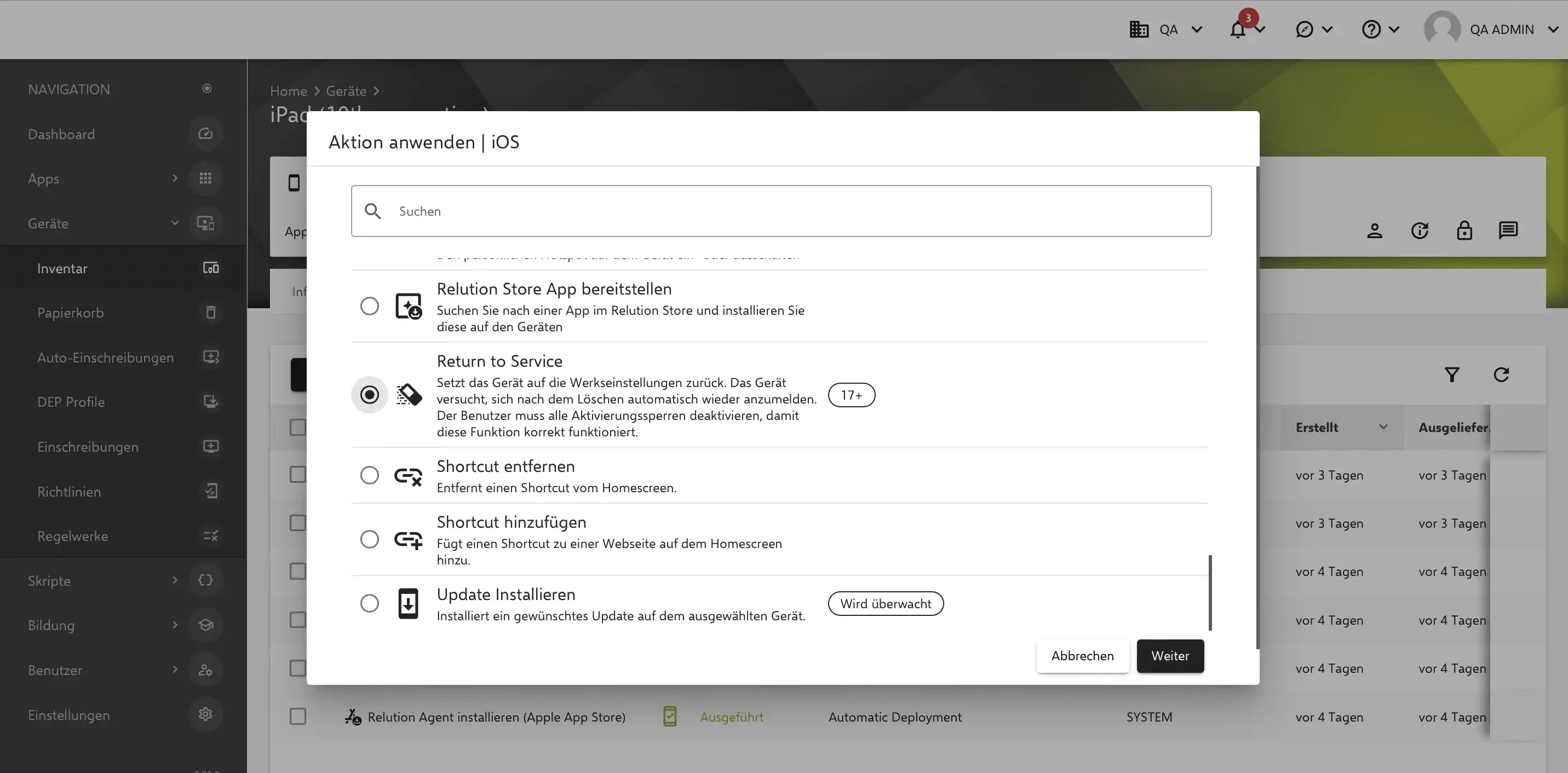The height and width of the screenshot is (773, 1568).
Task: Click the Suchen search field
Action: coord(781,211)
